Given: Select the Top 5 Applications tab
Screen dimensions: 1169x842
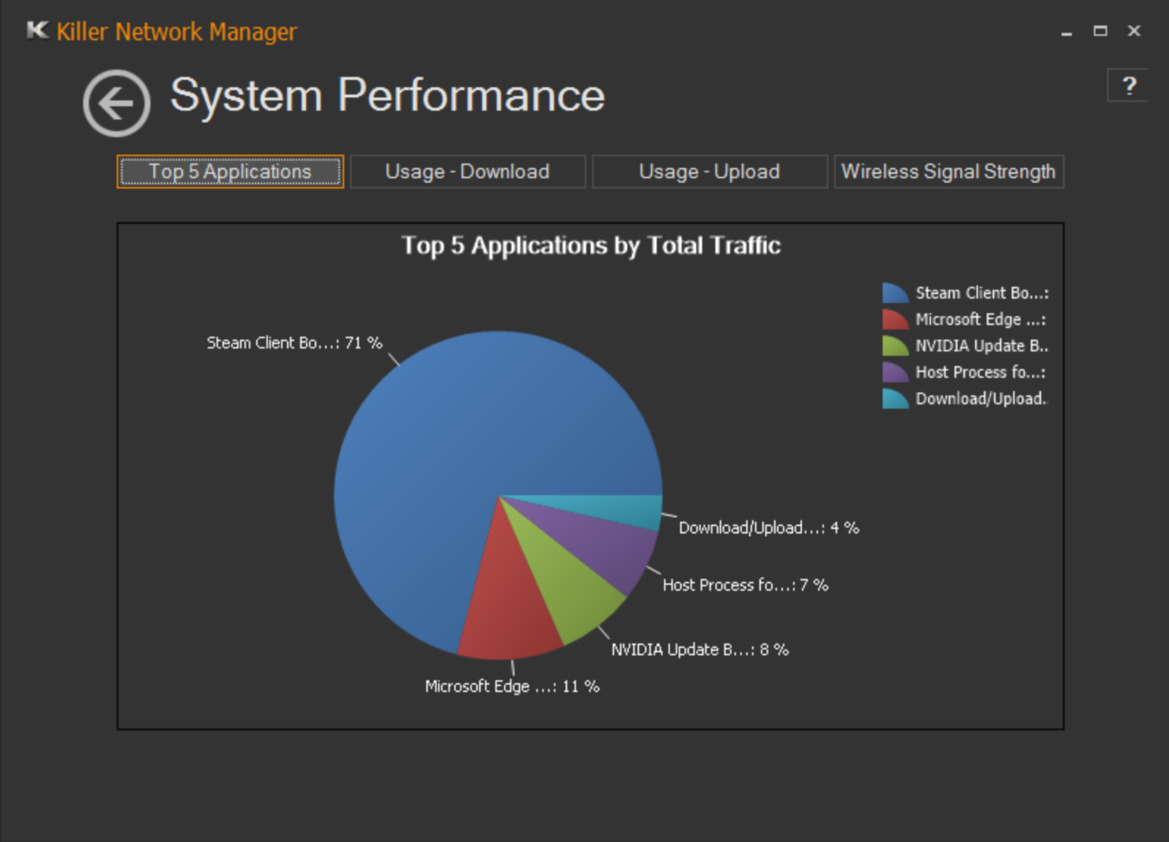Looking at the screenshot, I should click(230, 172).
